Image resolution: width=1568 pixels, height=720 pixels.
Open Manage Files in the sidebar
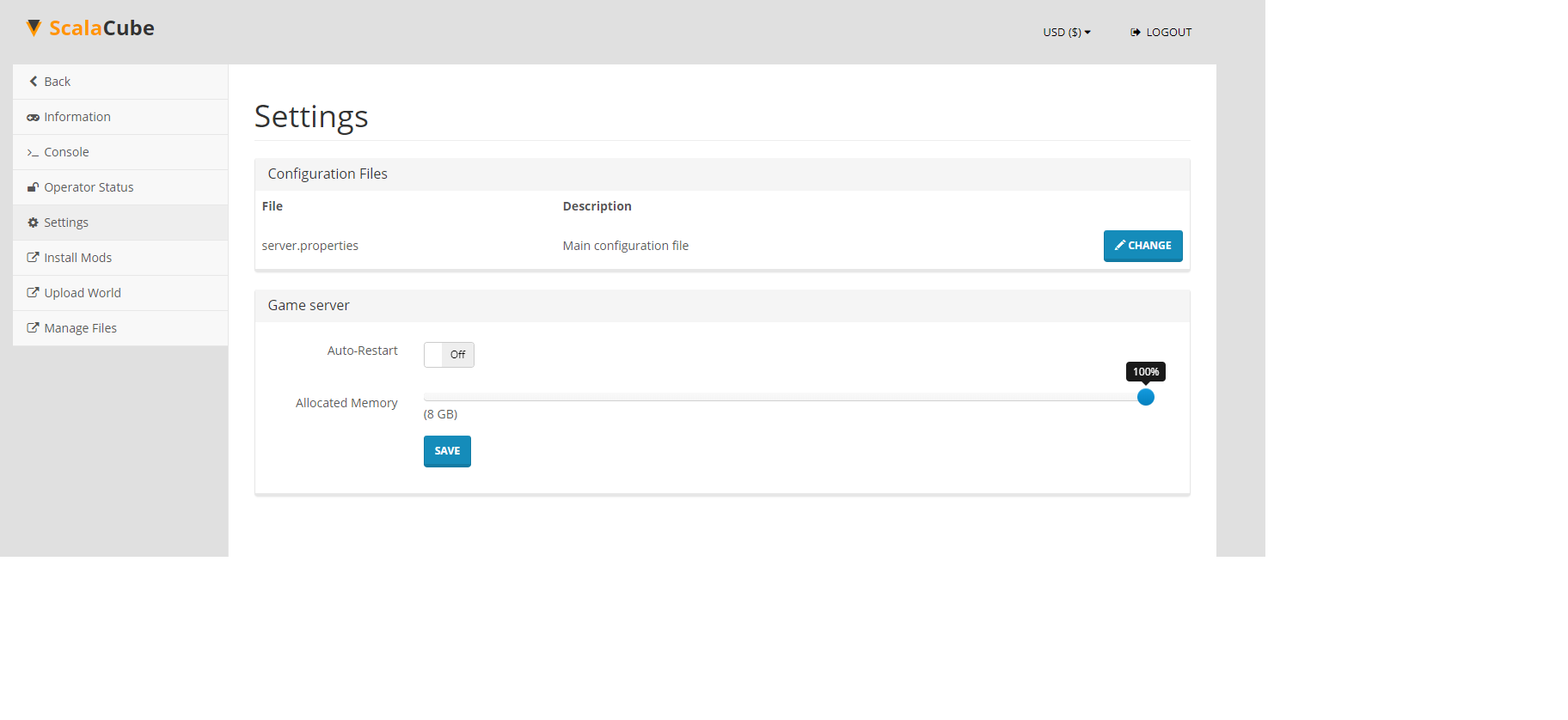(x=120, y=328)
